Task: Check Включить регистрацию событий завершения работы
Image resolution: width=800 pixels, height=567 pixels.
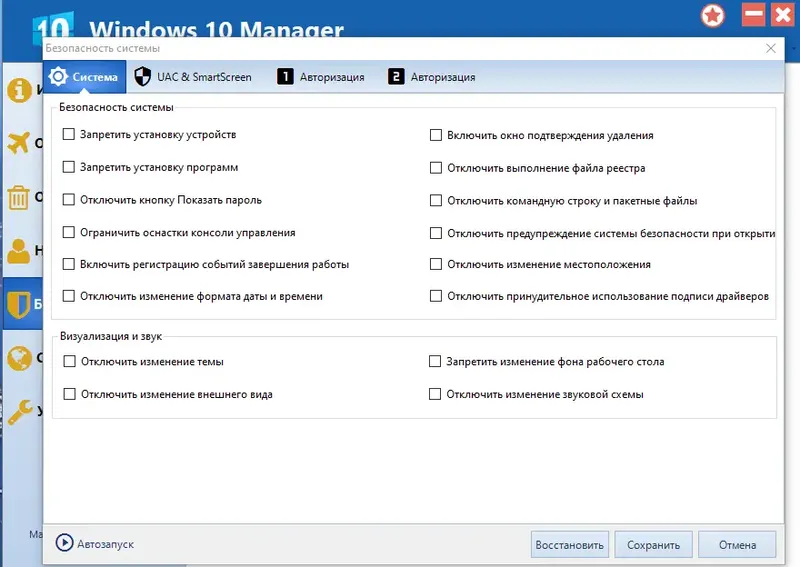Action: (x=68, y=264)
